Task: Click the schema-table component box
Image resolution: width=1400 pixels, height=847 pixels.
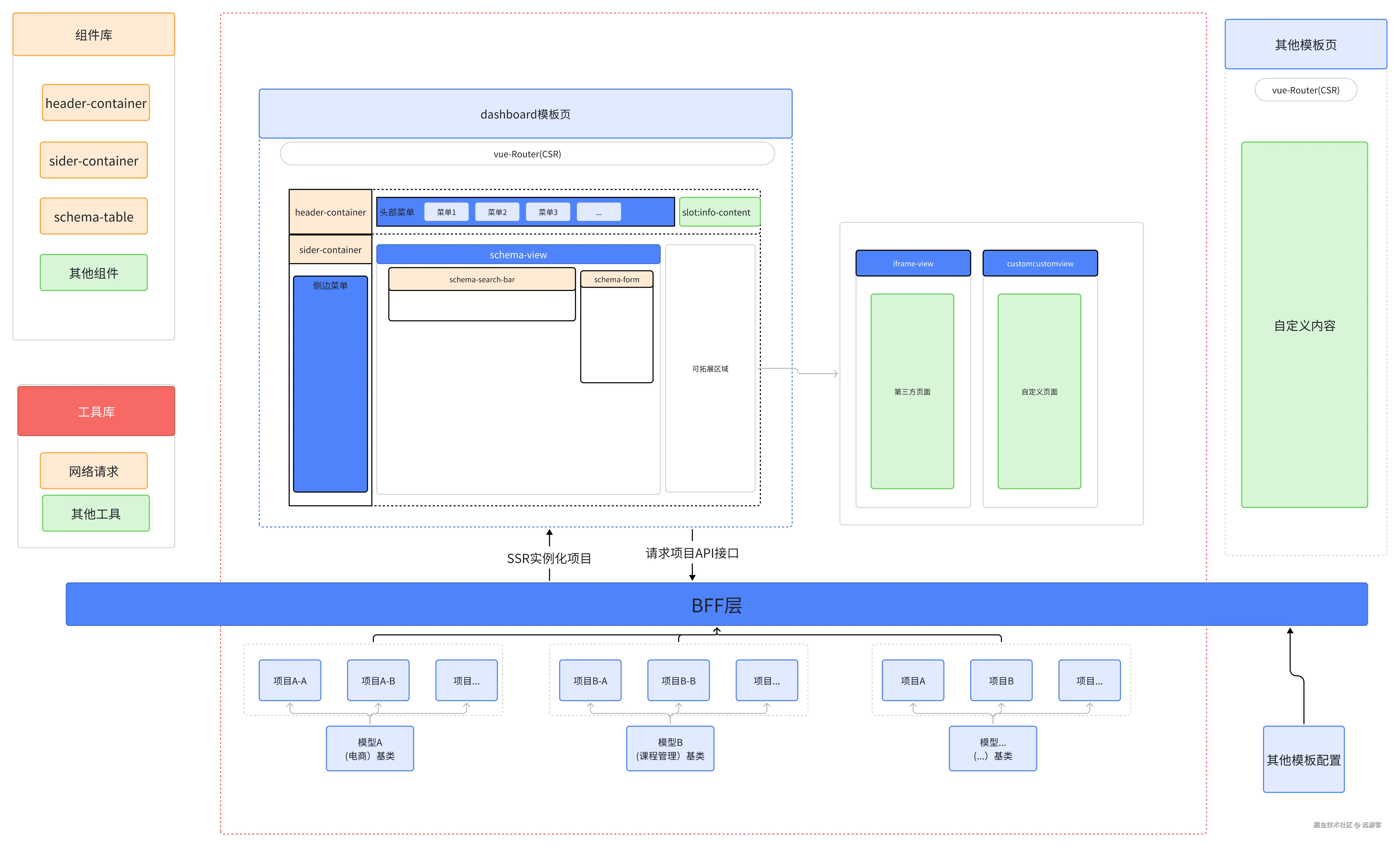Action: click(94, 216)
